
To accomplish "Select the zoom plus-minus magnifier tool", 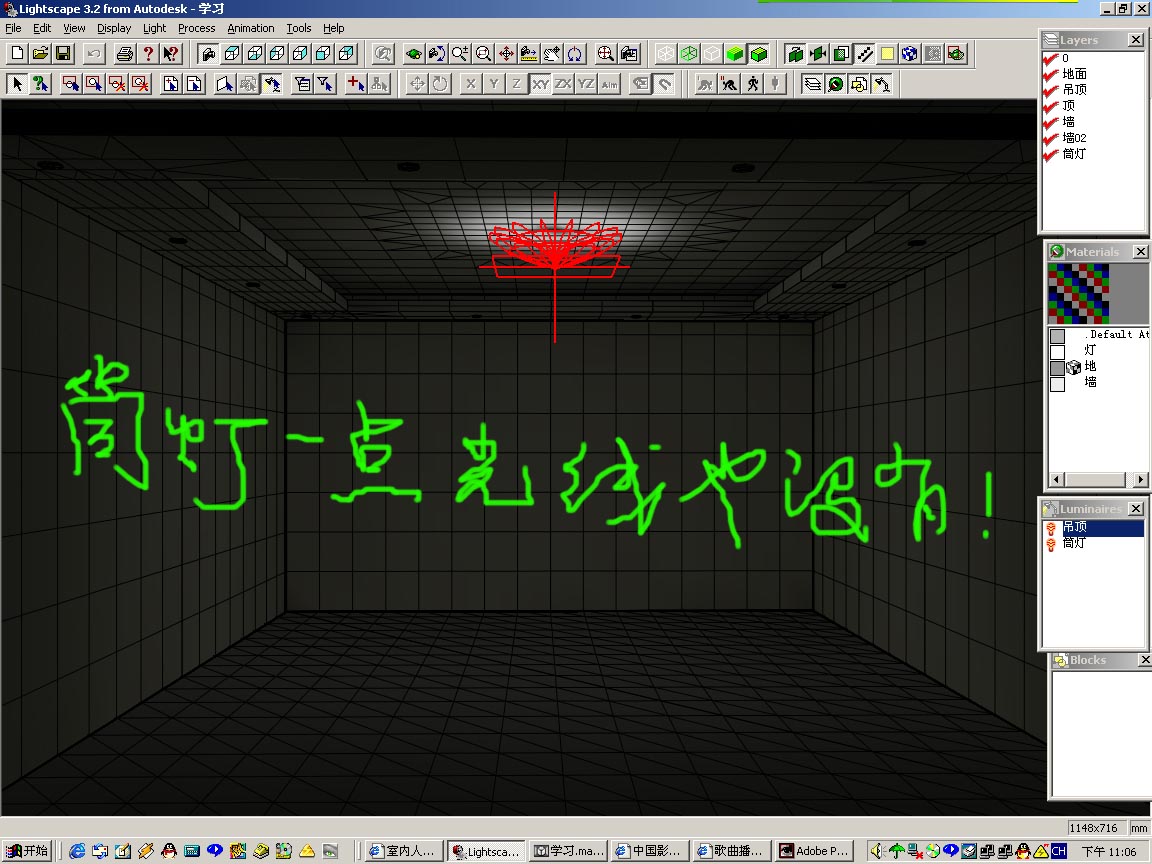I will coord(460,54).
